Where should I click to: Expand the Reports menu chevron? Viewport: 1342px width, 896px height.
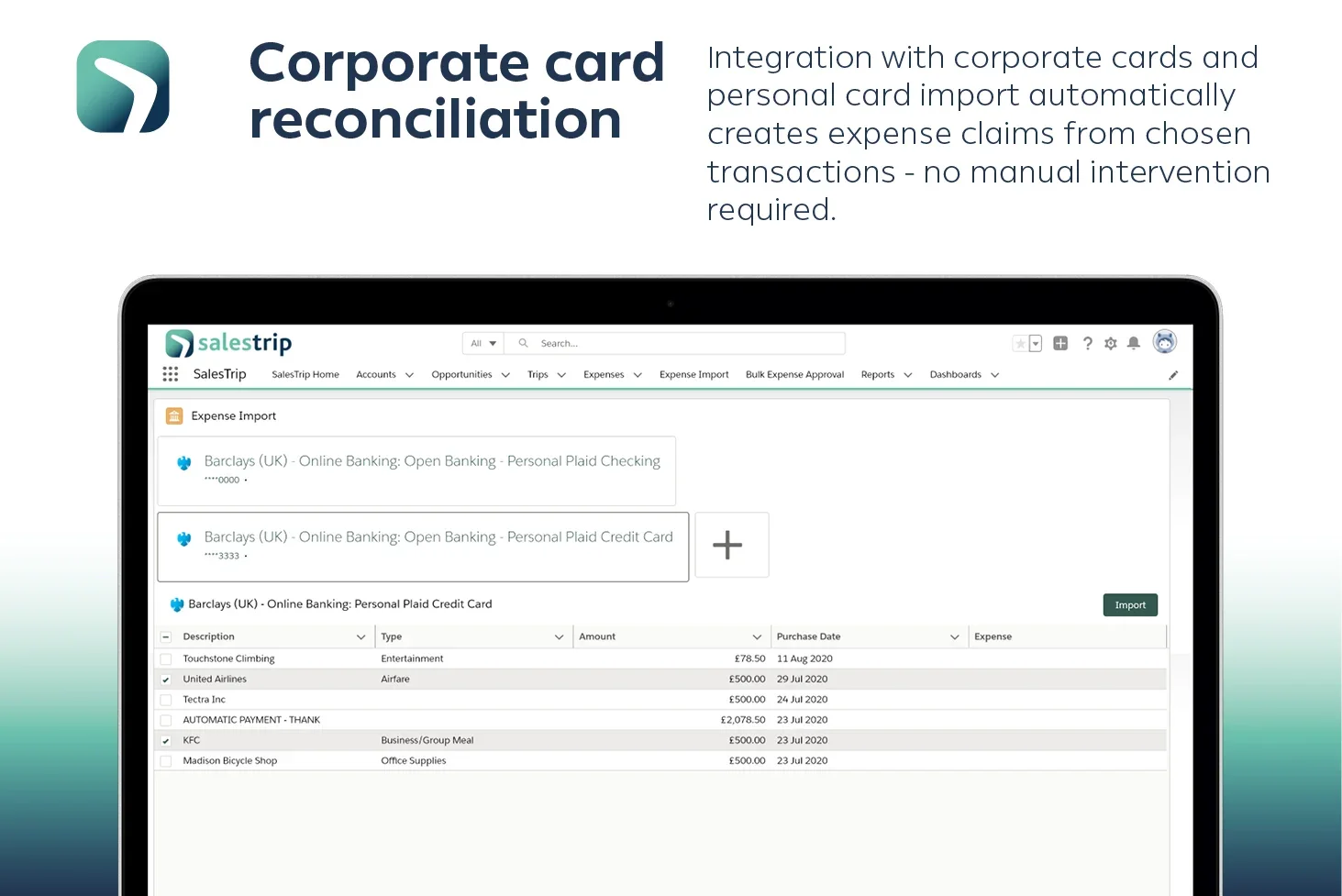(x=908, y=375)
